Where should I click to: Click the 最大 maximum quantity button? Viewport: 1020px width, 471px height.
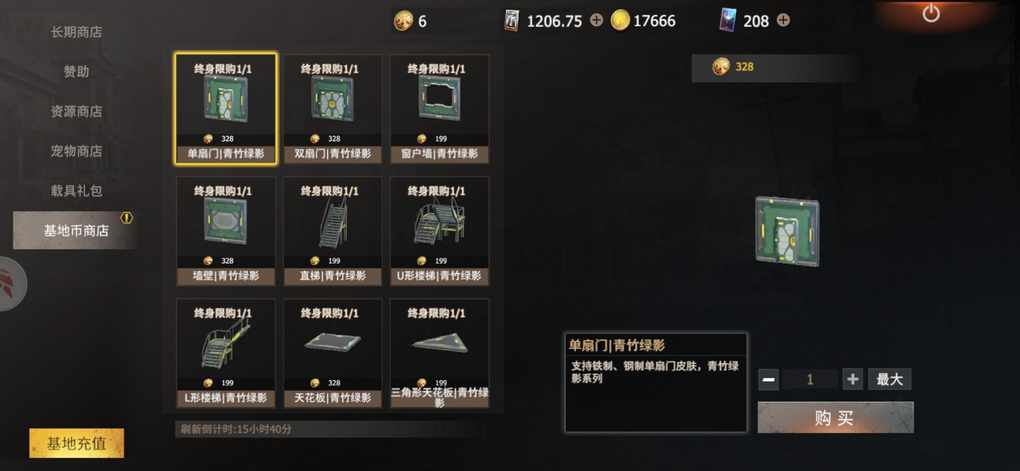(x=889, y=379)
